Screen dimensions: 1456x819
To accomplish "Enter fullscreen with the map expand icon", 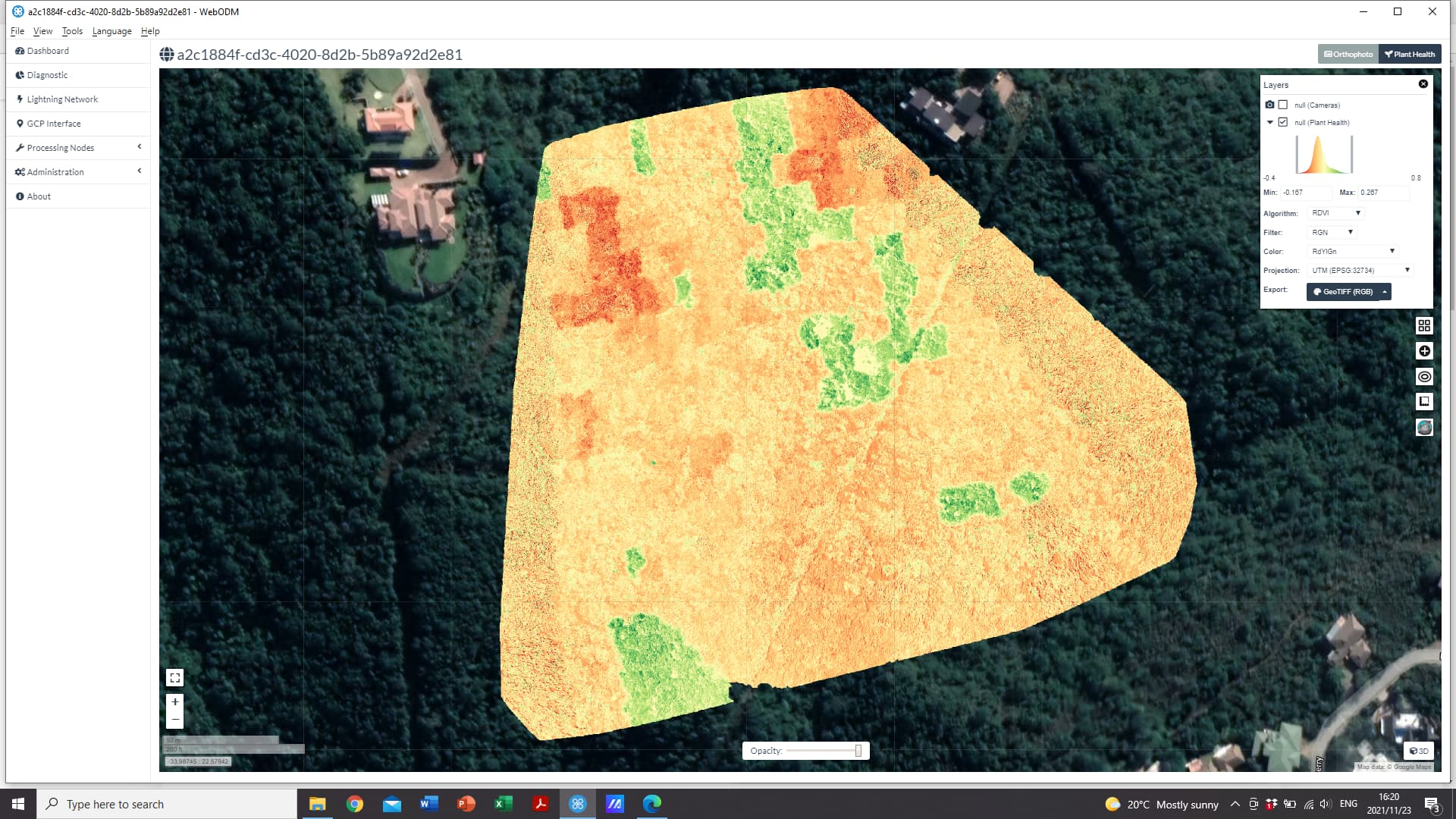I will pyautogui.click(x=175, y=677).
